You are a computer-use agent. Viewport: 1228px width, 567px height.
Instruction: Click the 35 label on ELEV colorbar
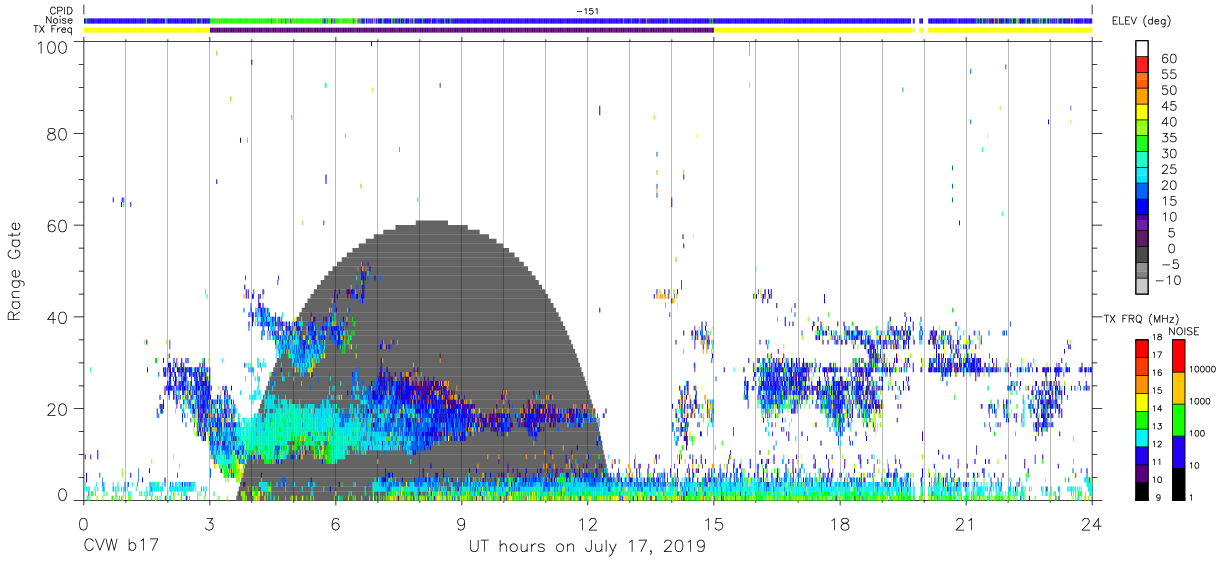pyautogui.click(x=1169, y=138)
